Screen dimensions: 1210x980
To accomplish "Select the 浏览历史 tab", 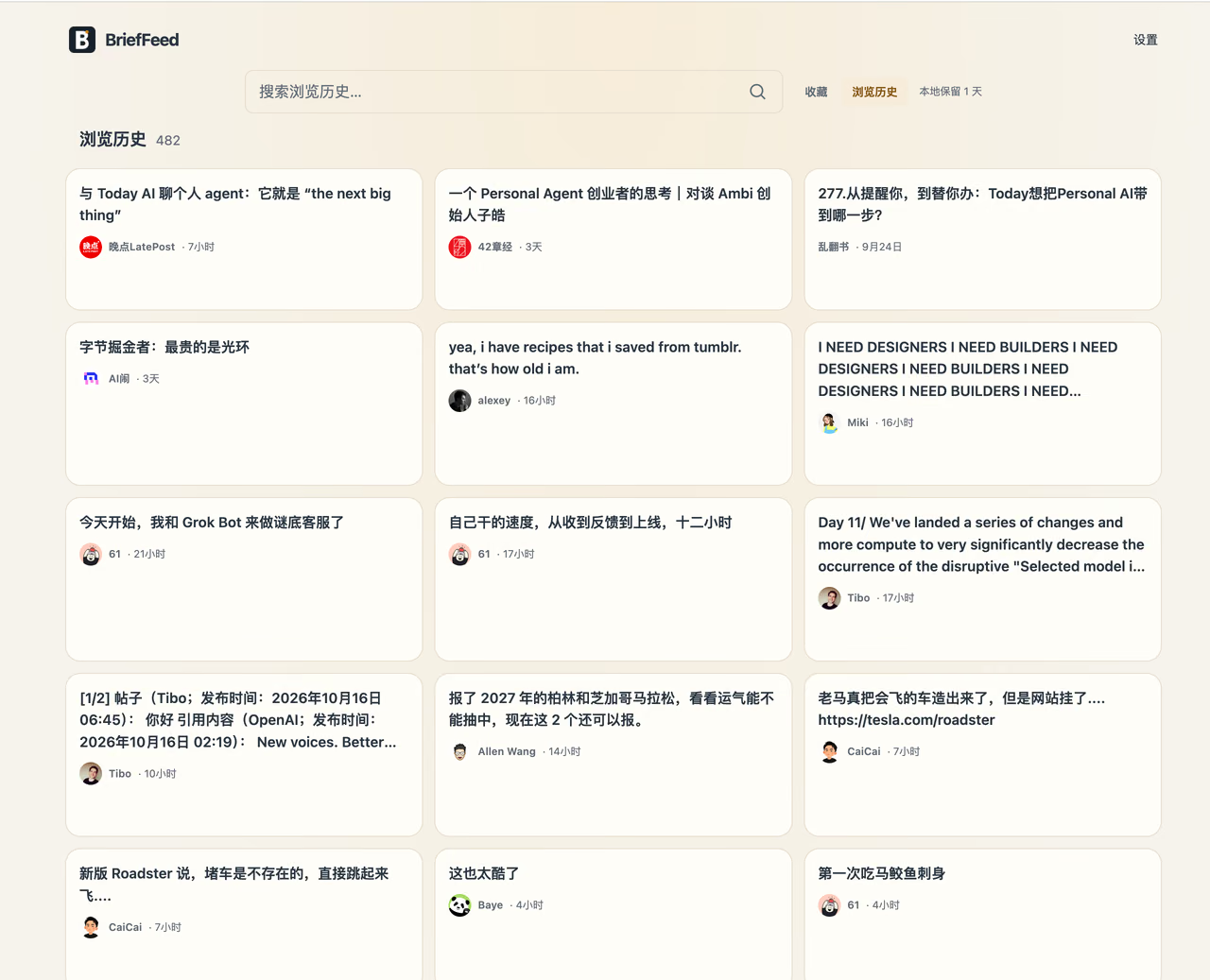I will tap(874, 92).
